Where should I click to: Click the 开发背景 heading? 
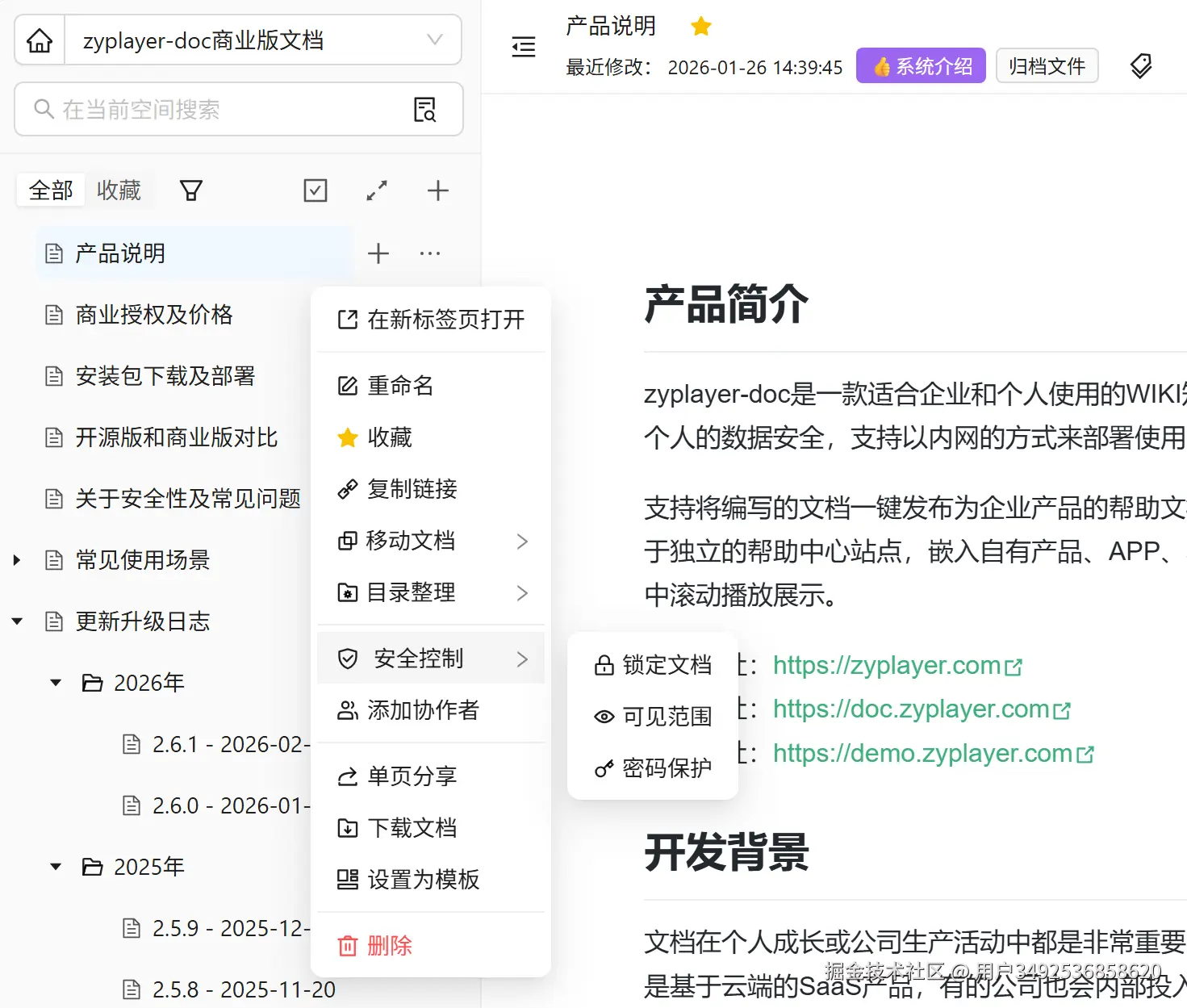click(x=726, y=852)
